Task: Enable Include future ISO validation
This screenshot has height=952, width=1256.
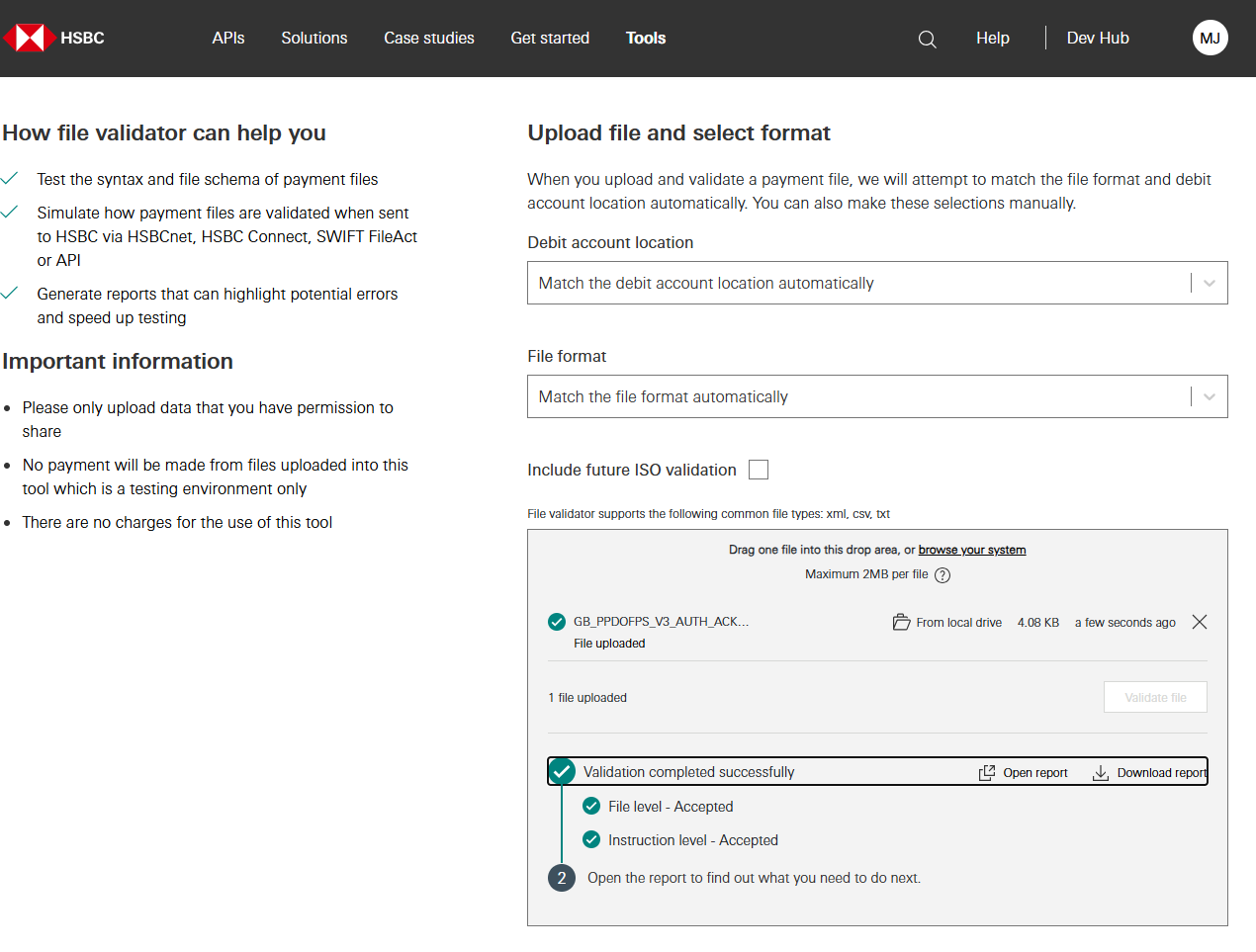Action: 758,469
